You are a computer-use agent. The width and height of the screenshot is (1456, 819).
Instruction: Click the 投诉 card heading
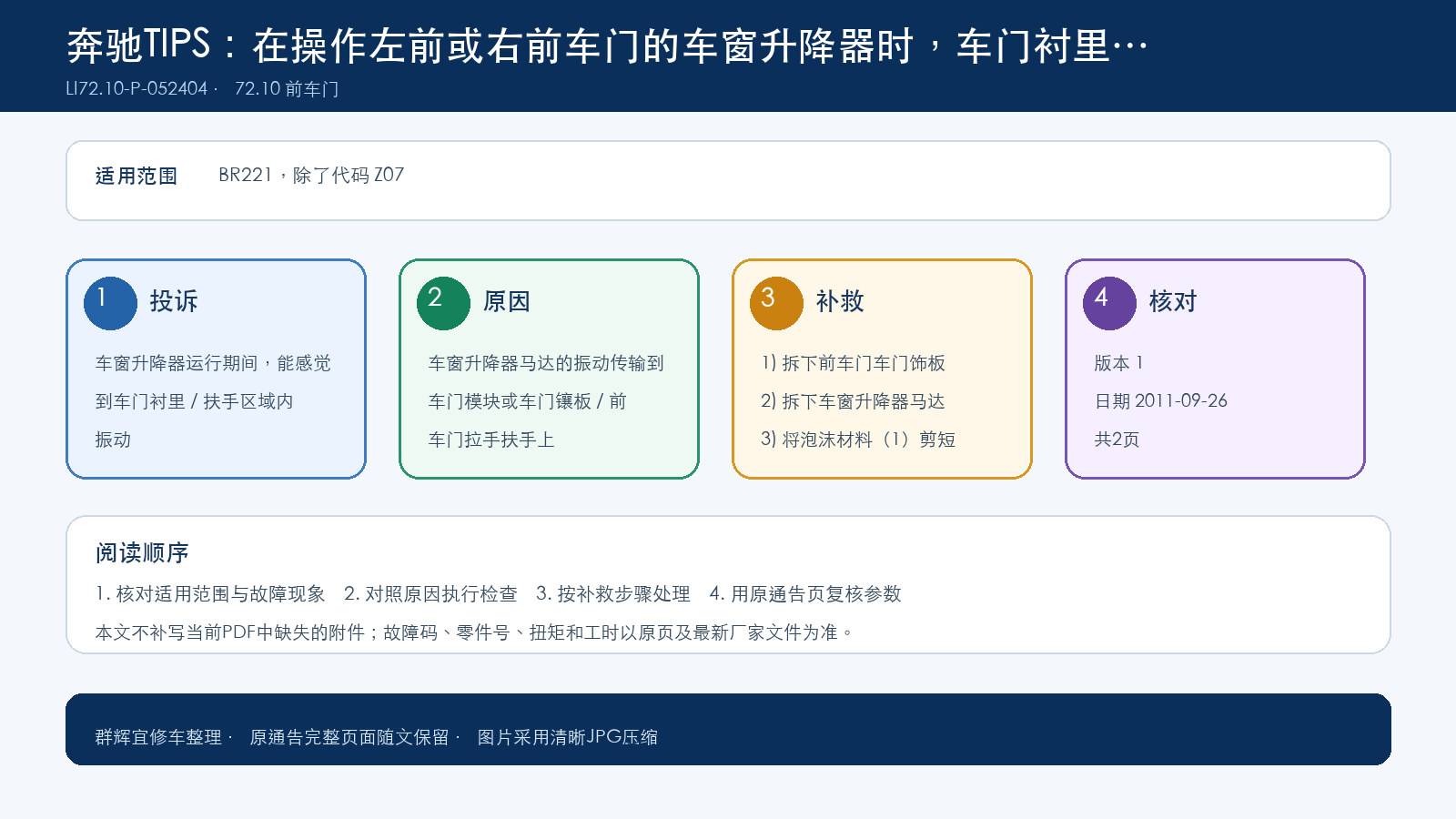click(x=174, y=301)
